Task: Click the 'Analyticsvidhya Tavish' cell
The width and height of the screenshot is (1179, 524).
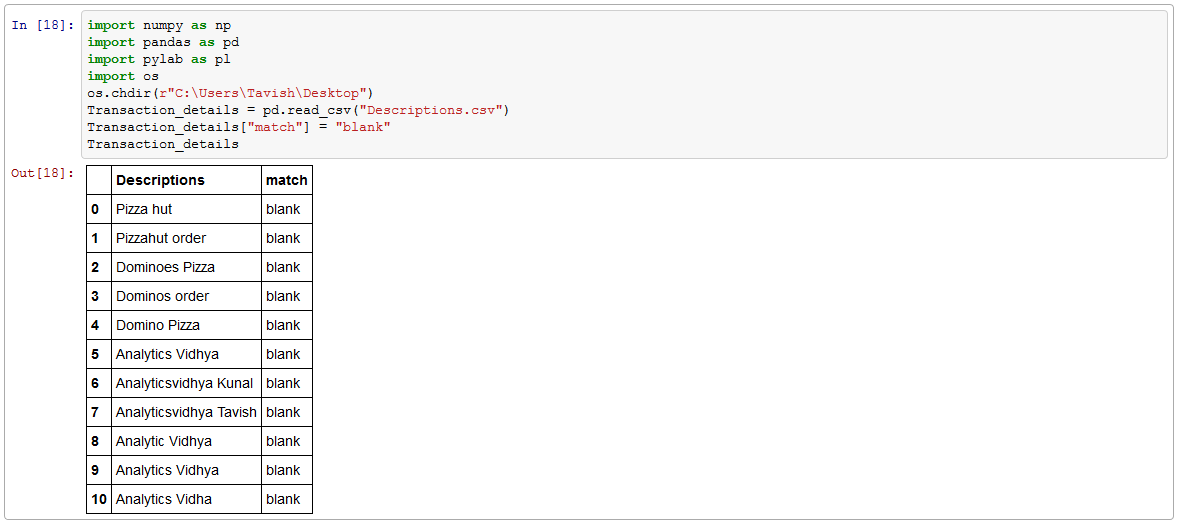Action: pyautogui.click(x=186, y=412)
